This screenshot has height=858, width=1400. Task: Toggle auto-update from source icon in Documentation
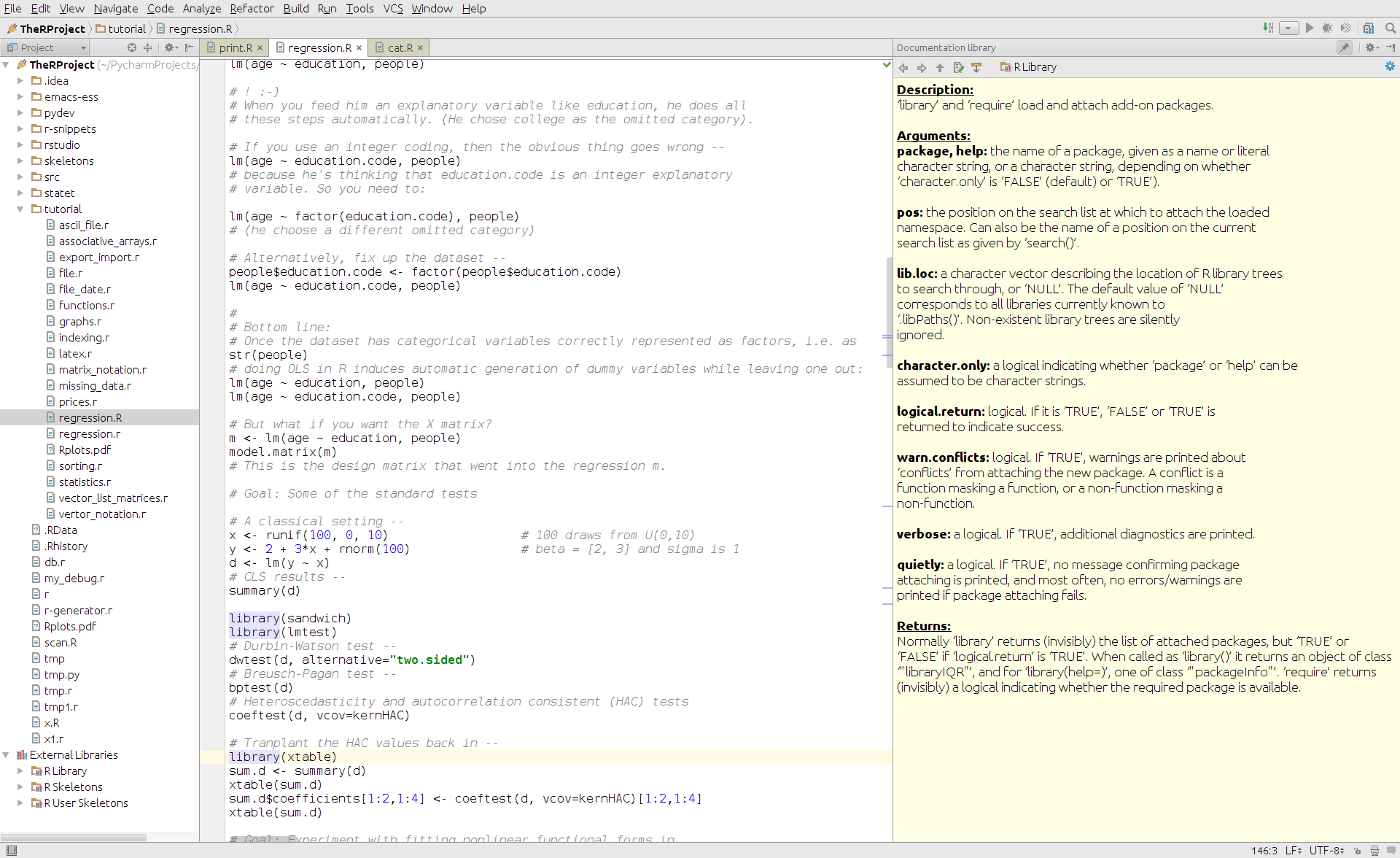976,67
